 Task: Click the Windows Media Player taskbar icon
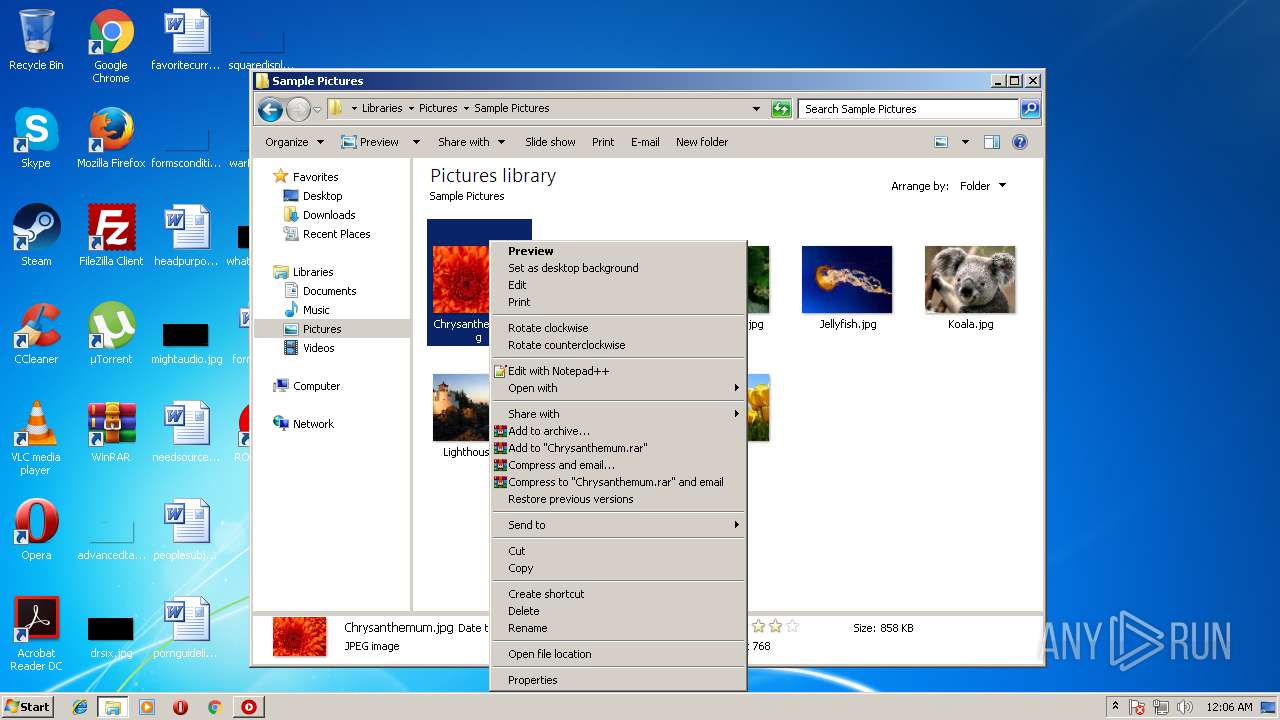coord(147,707)
